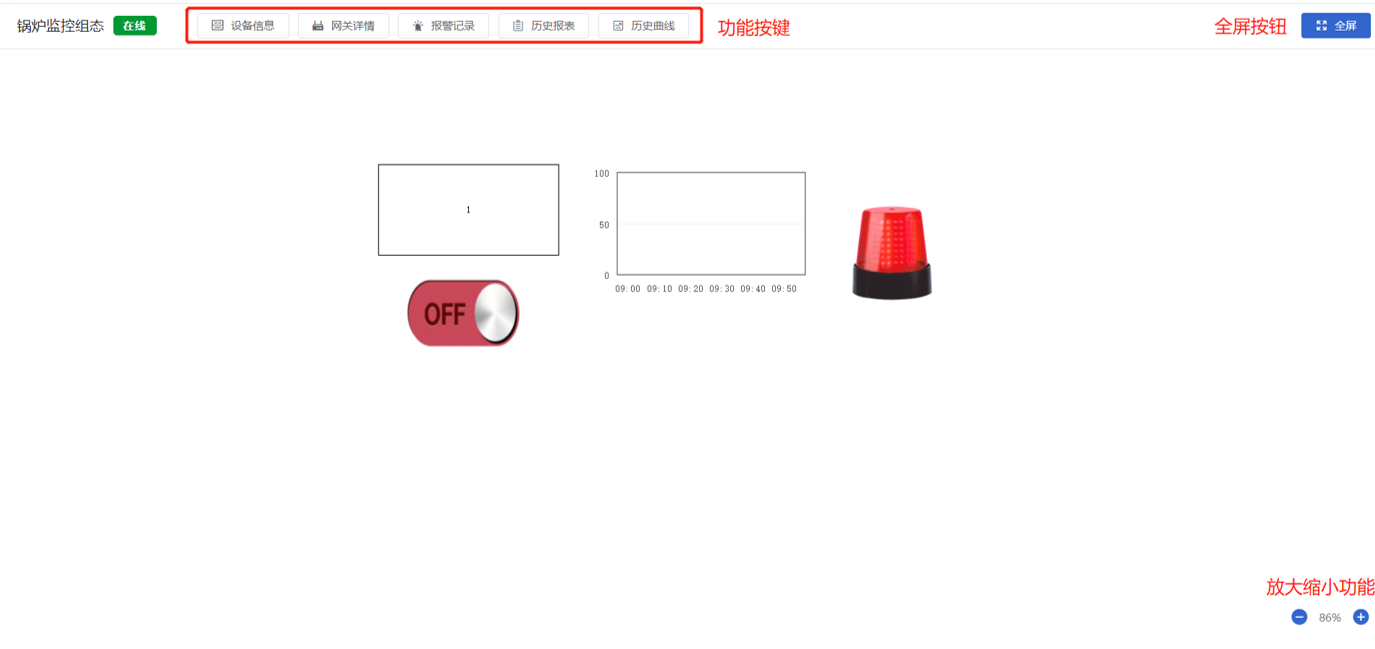Click the 历史报表 clipboard icon
Image resolution: width=1375 pixels, height=649 pixels.
(518, 26)
